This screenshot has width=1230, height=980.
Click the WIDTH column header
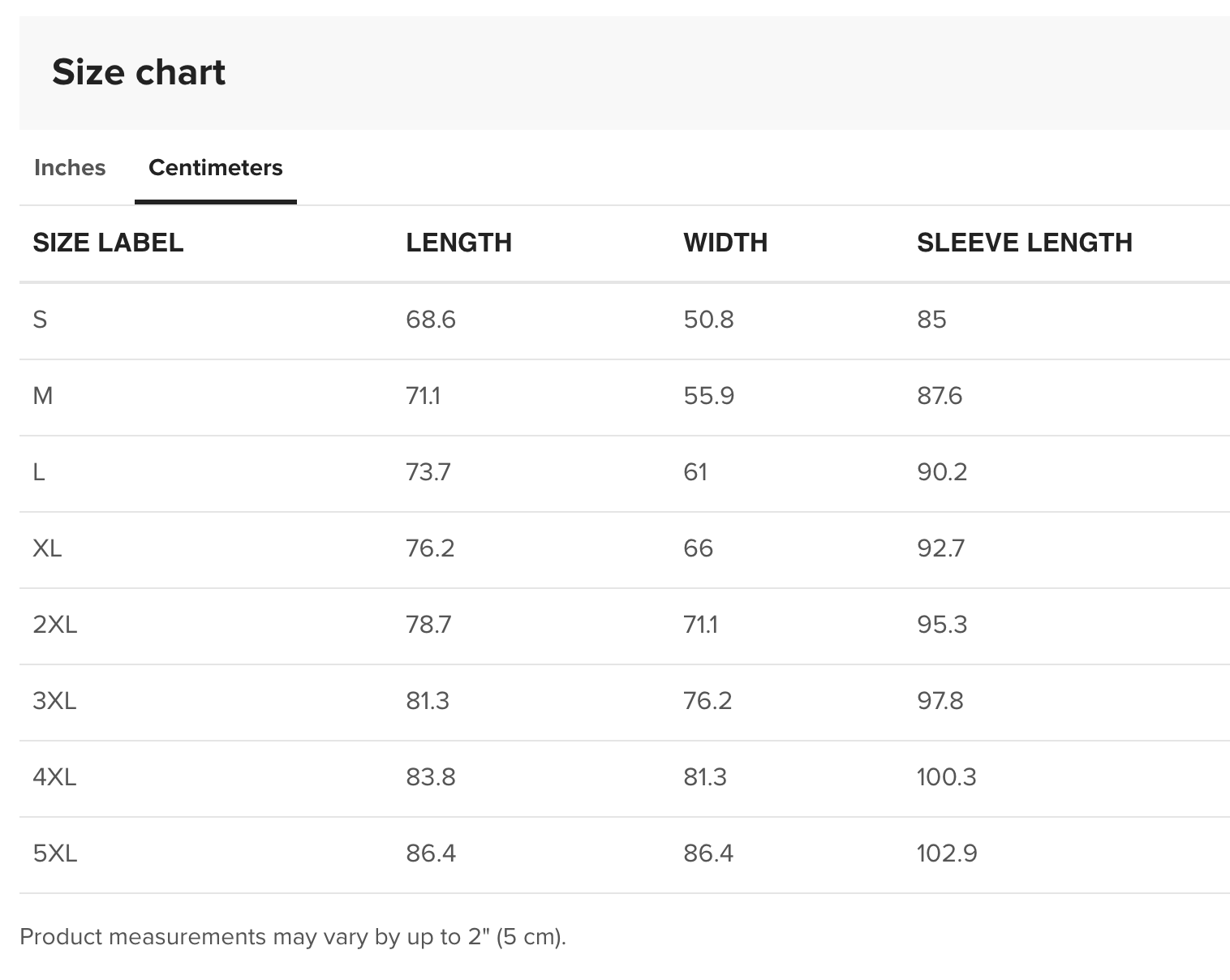[725, 243]
